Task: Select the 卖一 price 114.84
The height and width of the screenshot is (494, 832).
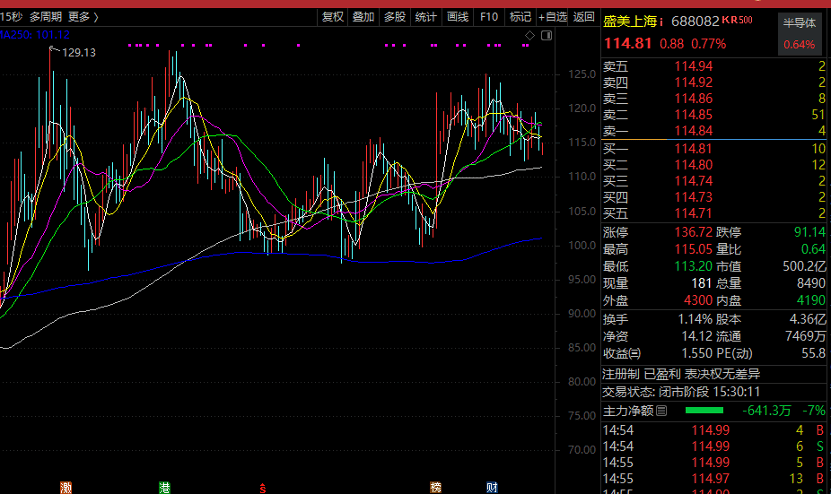Action: 694,131
